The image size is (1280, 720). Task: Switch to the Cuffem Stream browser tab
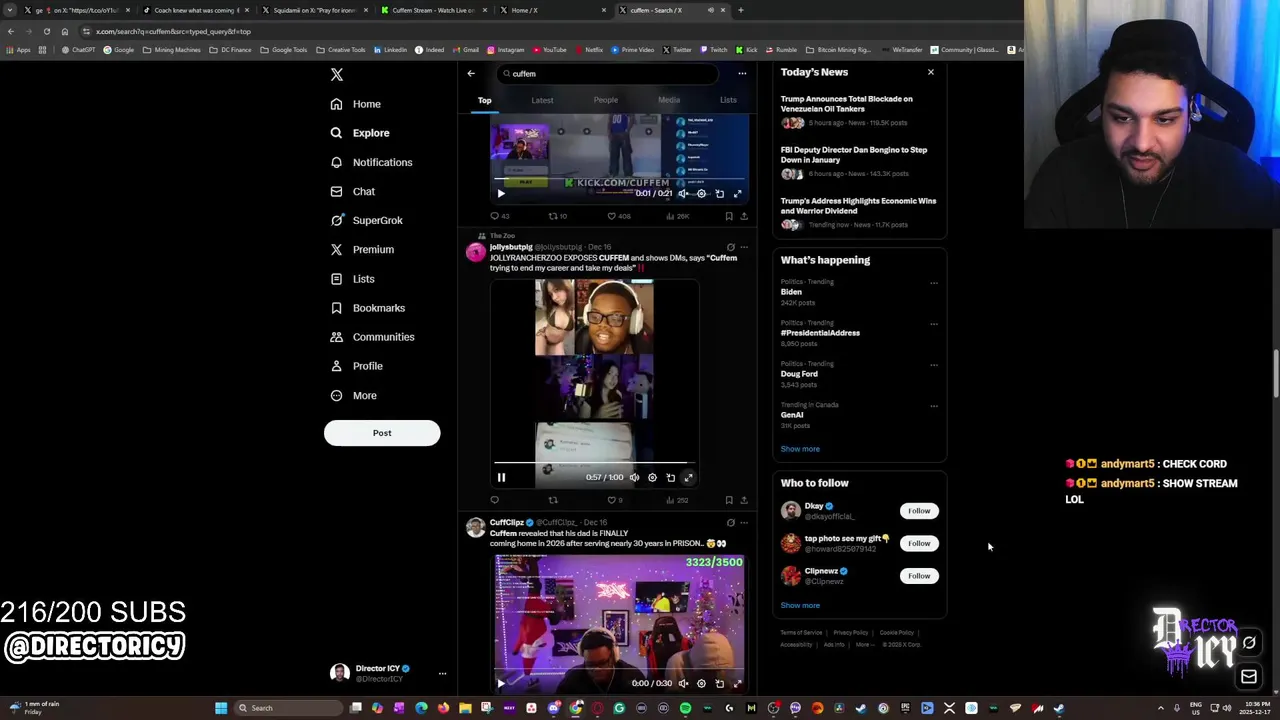tap(434, 10)
